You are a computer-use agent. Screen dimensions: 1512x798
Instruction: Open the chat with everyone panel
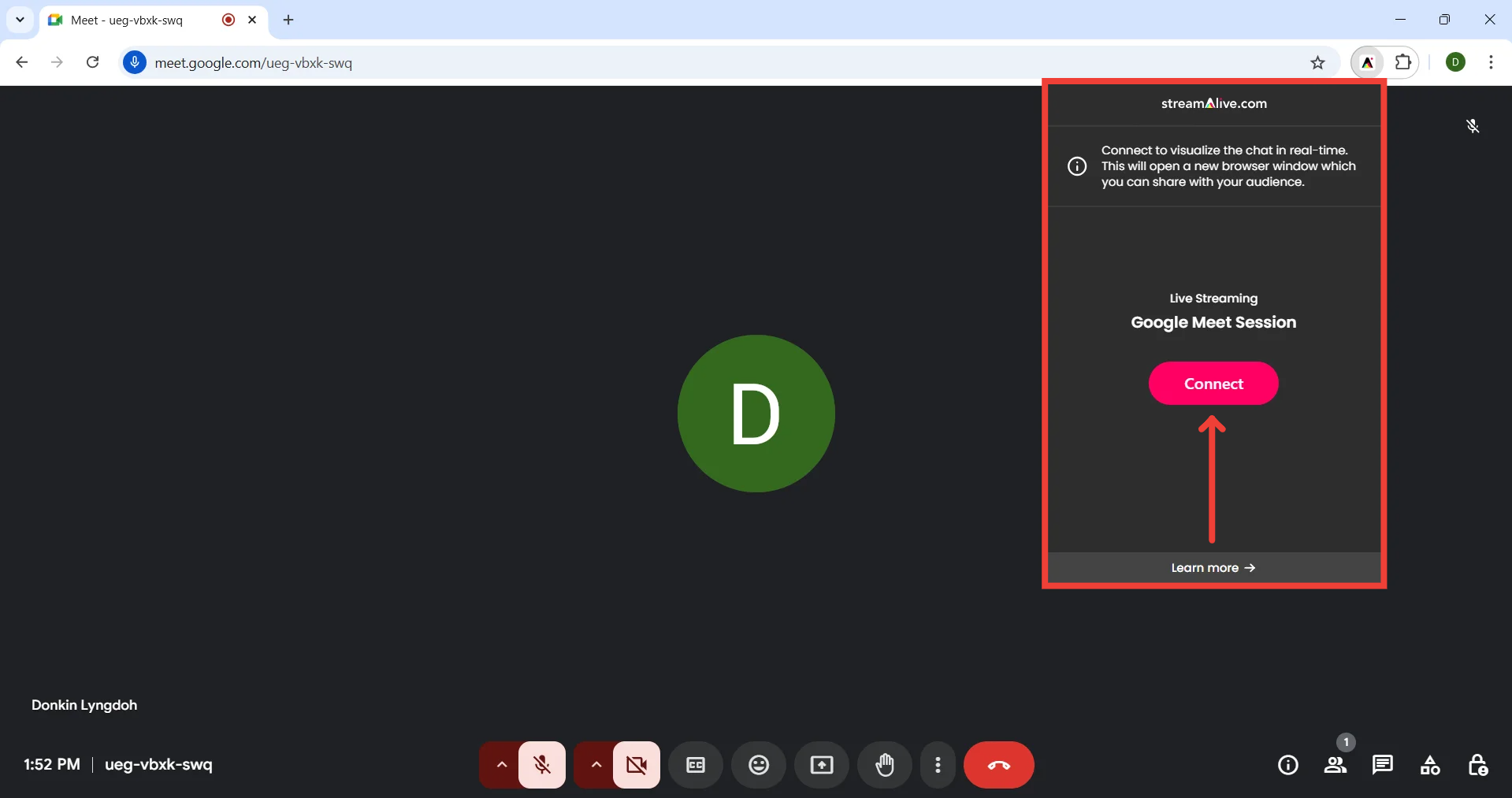(1383, 765)
